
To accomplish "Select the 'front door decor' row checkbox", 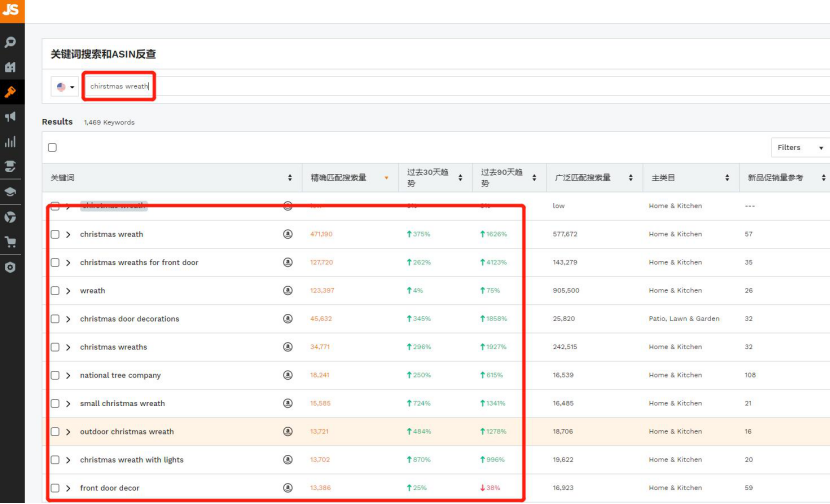I will click(55, 488).
